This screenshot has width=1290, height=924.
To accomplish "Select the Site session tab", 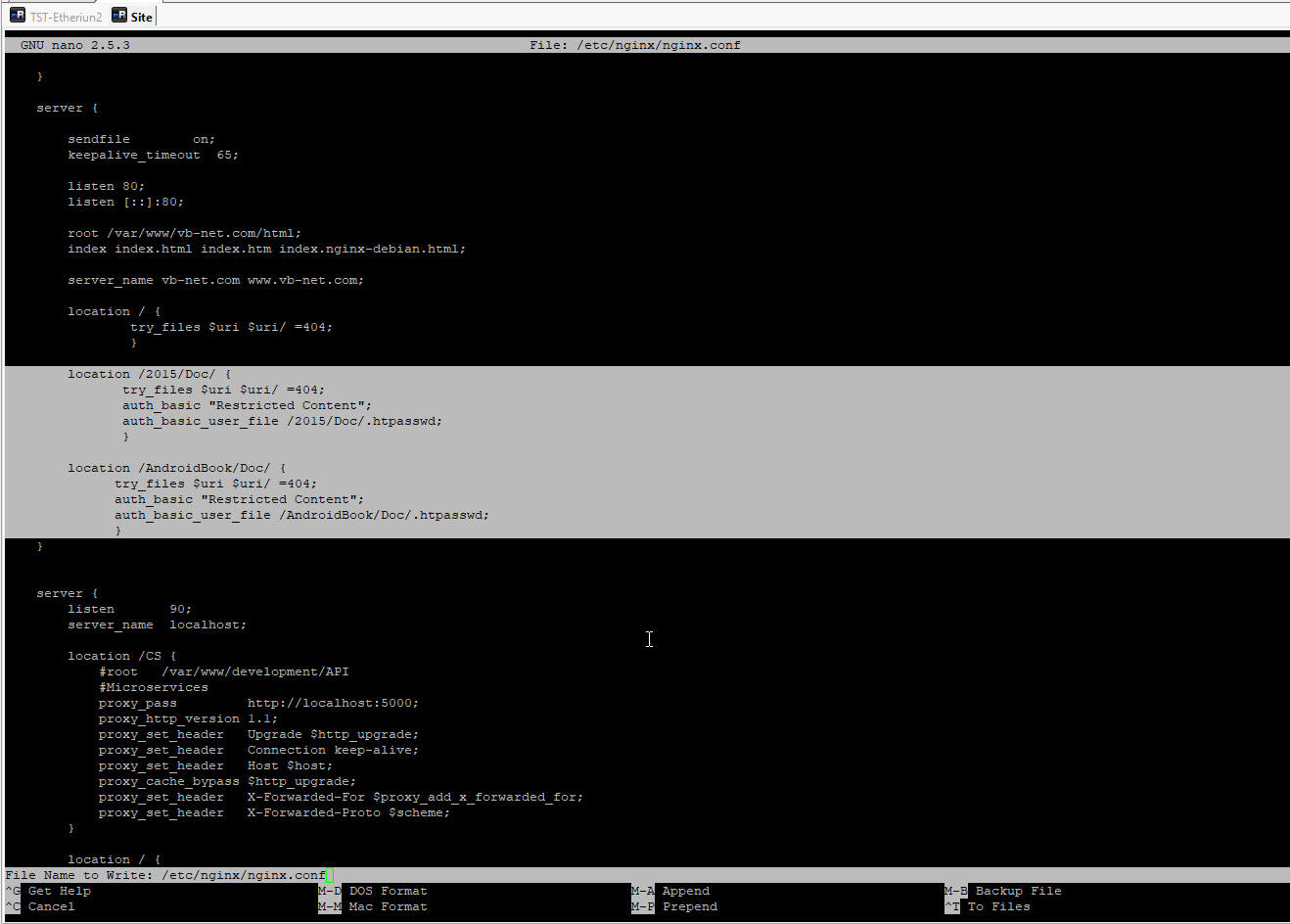I will [x=132, y=17].
